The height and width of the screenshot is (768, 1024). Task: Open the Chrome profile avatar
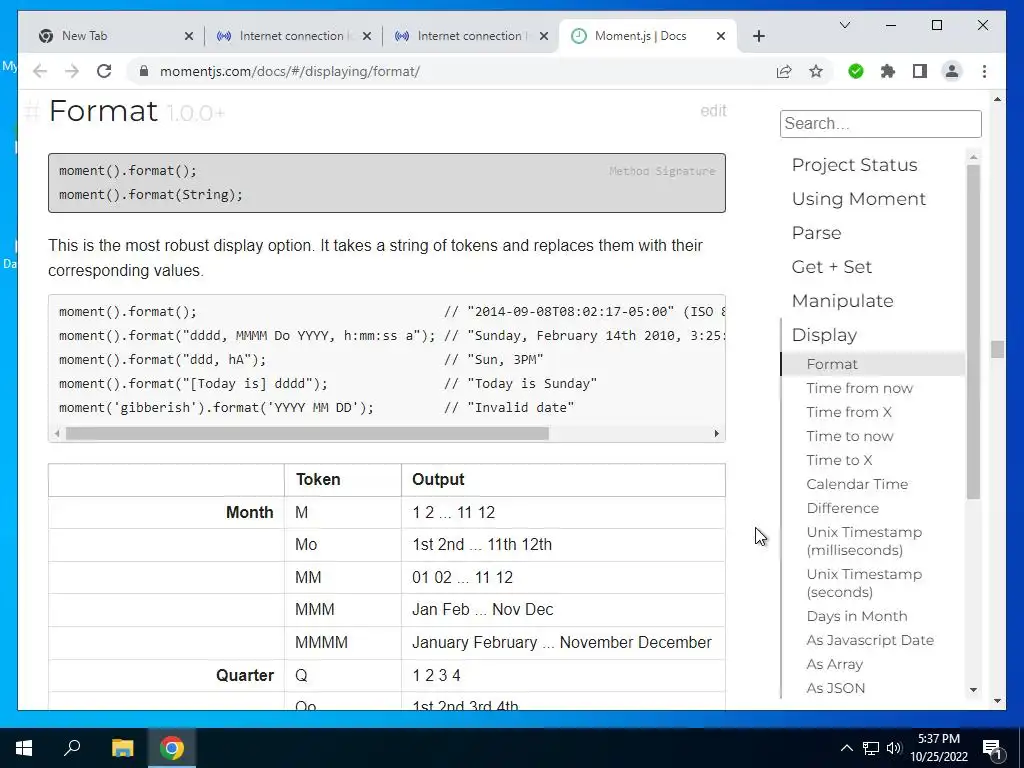click(x=952, y=71)
